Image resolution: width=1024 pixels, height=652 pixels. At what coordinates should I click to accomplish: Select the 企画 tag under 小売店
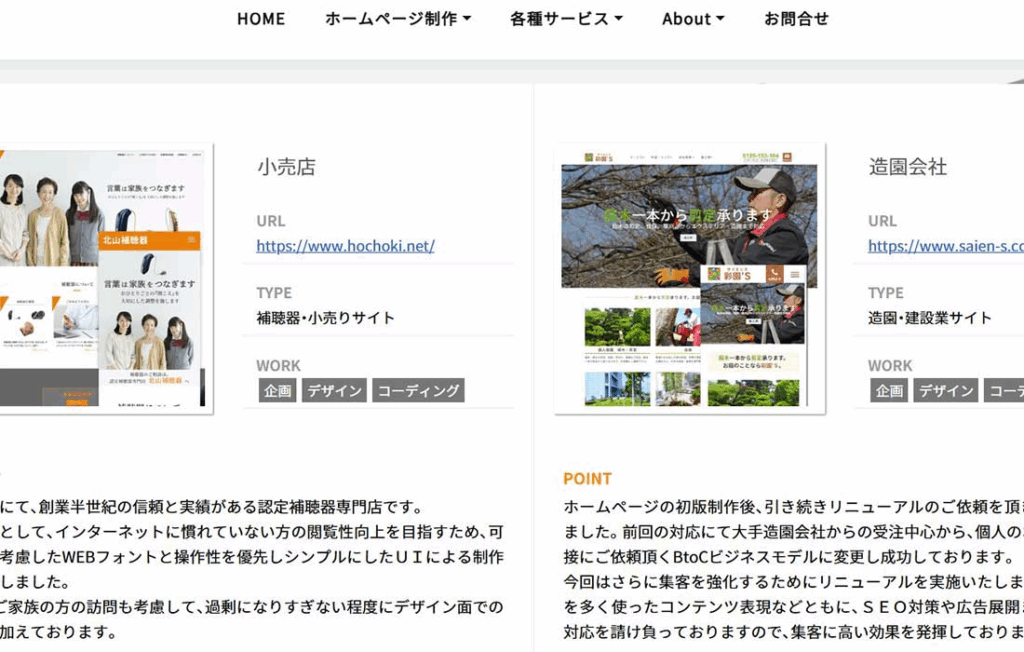(x=277, y=391)
